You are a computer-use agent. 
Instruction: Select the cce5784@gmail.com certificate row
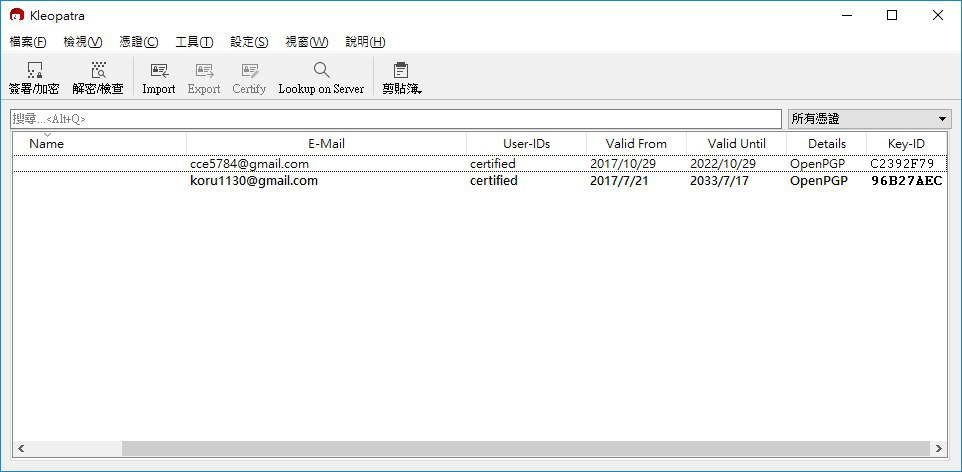pyautogui.click(x=480, y=164)
